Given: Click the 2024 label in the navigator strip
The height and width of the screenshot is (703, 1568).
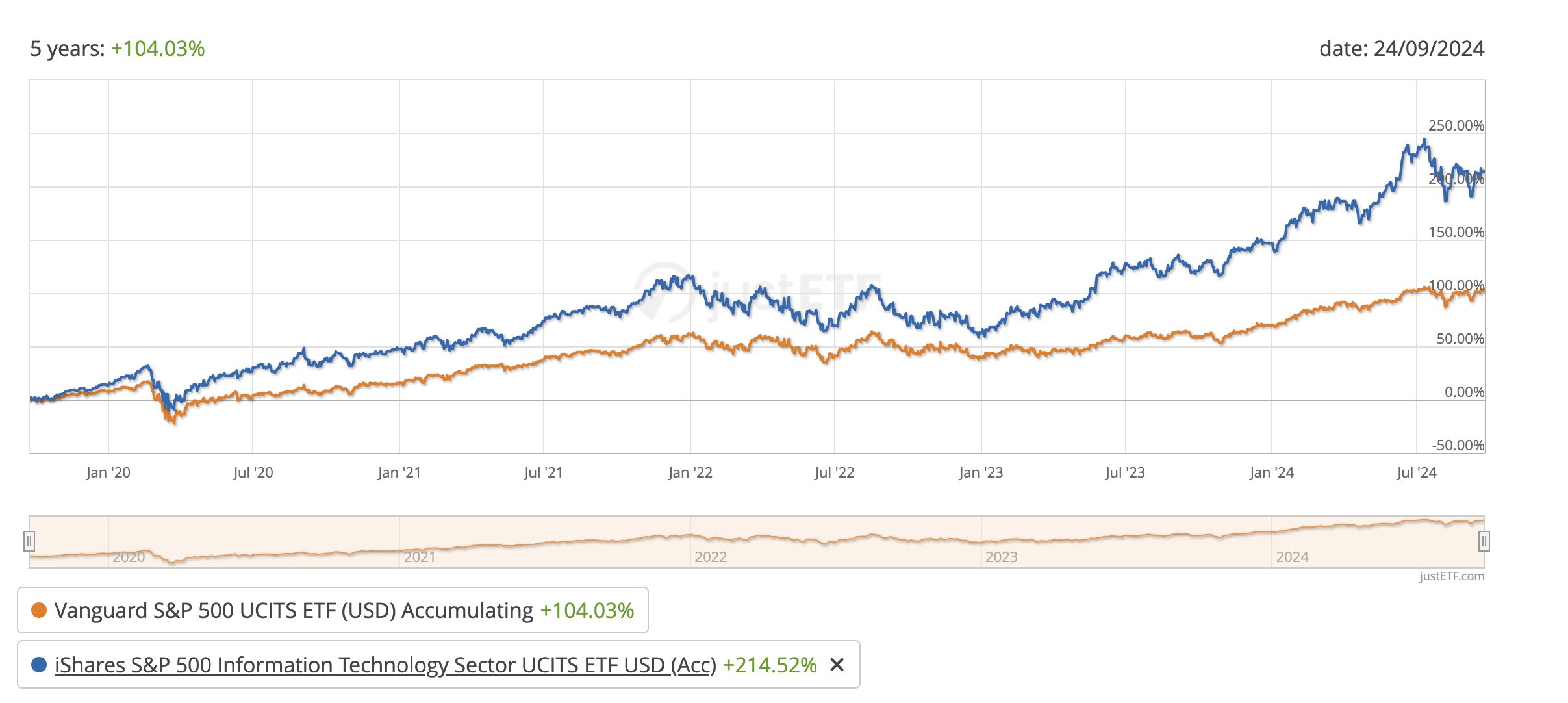Looking at the screenshot, I should pos(1292,557).
